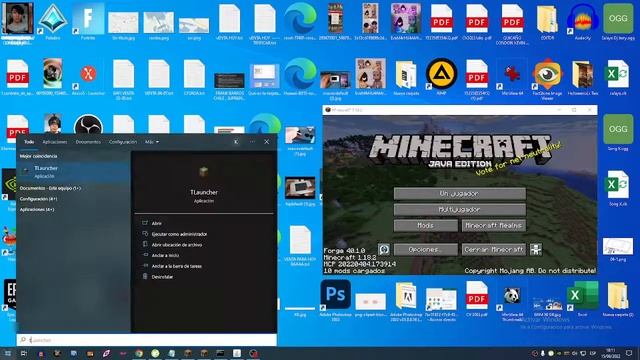Open the search panel options ellipsis
The image size is (640, 360).
252,142
